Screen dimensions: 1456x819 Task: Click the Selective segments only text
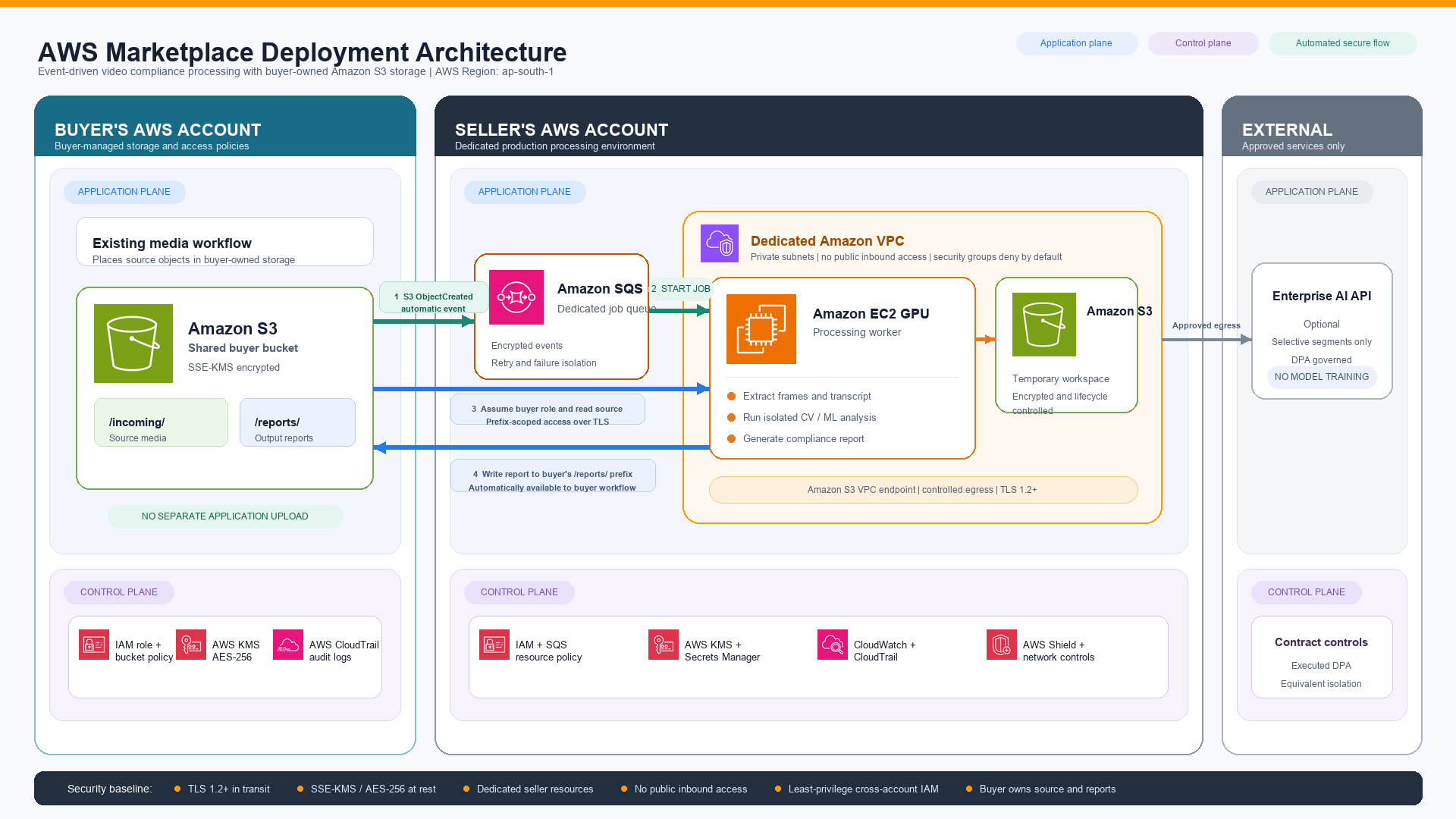(1321, 342)
